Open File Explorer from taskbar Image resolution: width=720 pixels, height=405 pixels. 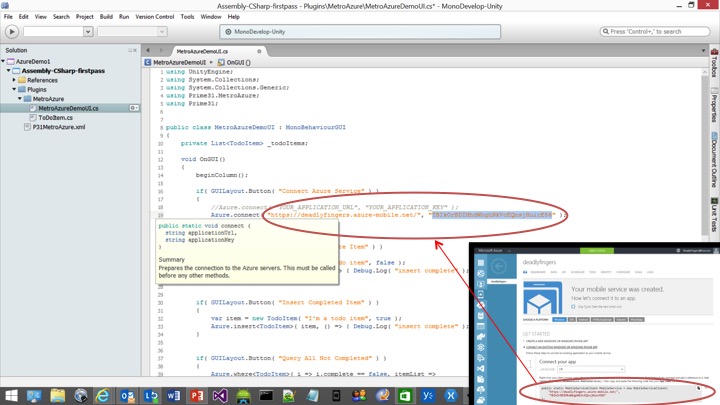(58, 395)
